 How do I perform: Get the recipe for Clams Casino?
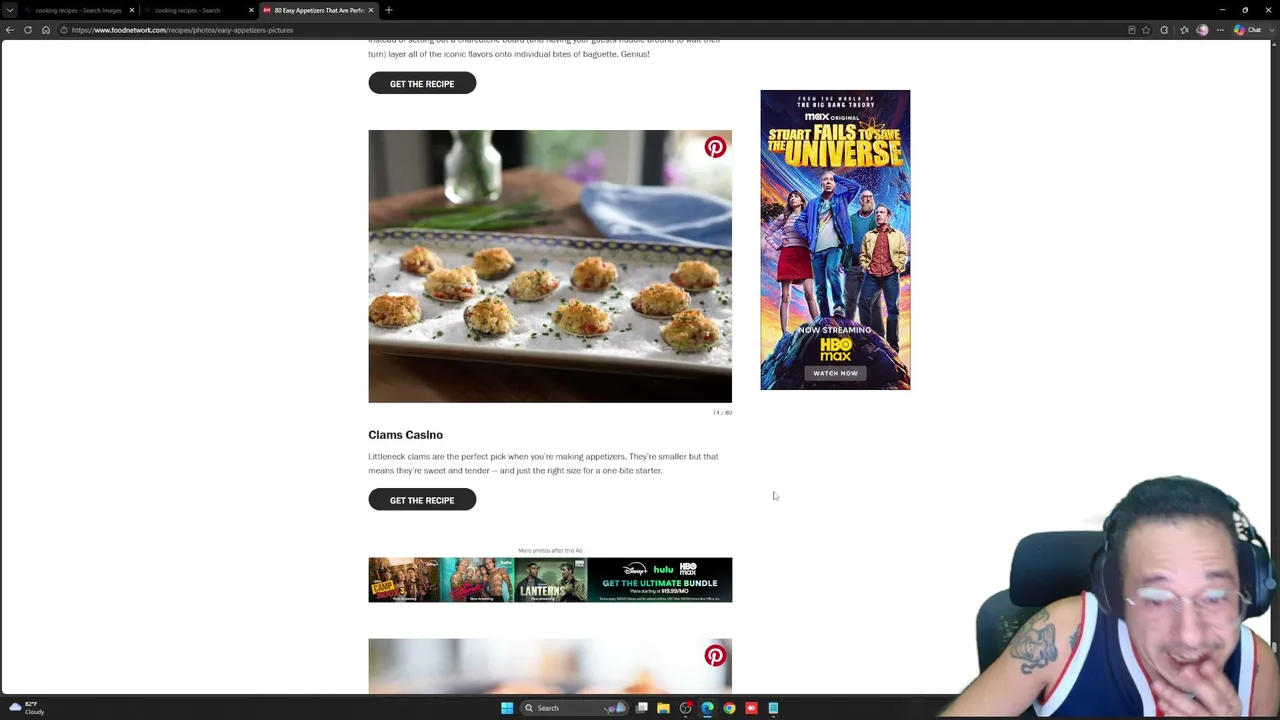pos(422,500)
